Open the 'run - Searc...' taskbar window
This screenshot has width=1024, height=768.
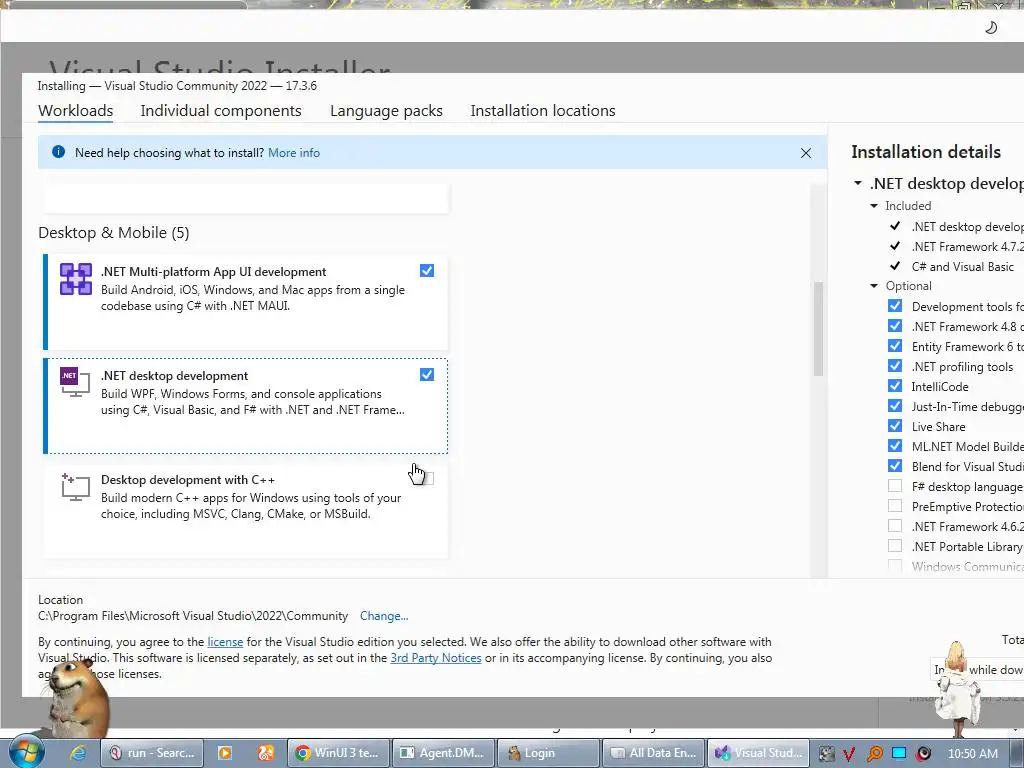coord(152,753)
